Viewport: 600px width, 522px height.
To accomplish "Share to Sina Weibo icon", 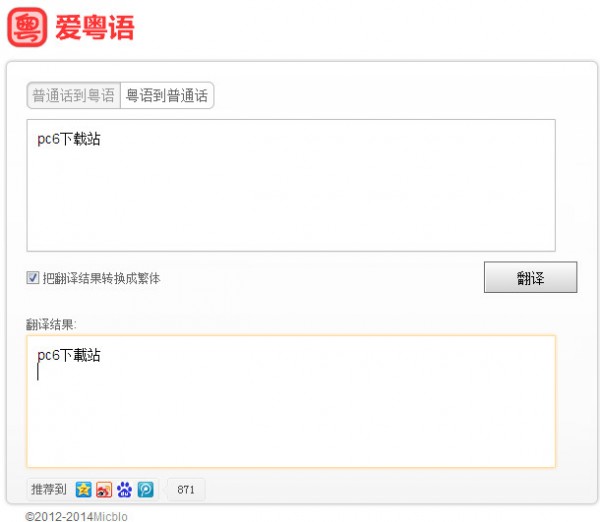I will point(104,490).
